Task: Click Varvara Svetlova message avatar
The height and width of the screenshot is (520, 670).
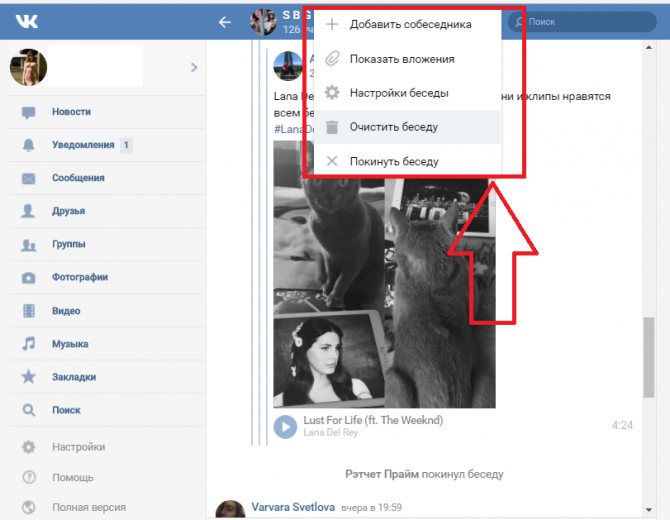Action: [x=230, y=511]
